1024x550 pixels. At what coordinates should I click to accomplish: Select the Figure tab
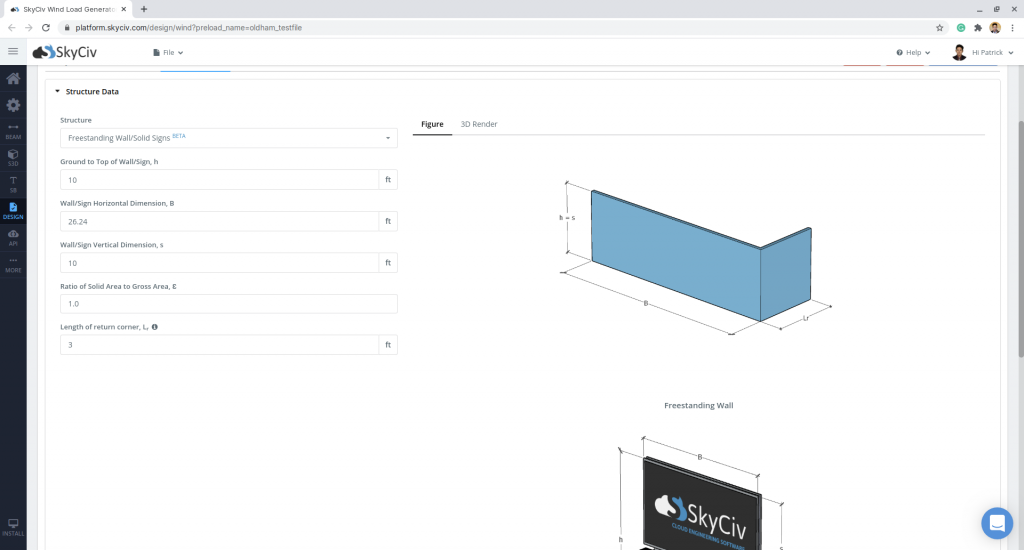432,124
